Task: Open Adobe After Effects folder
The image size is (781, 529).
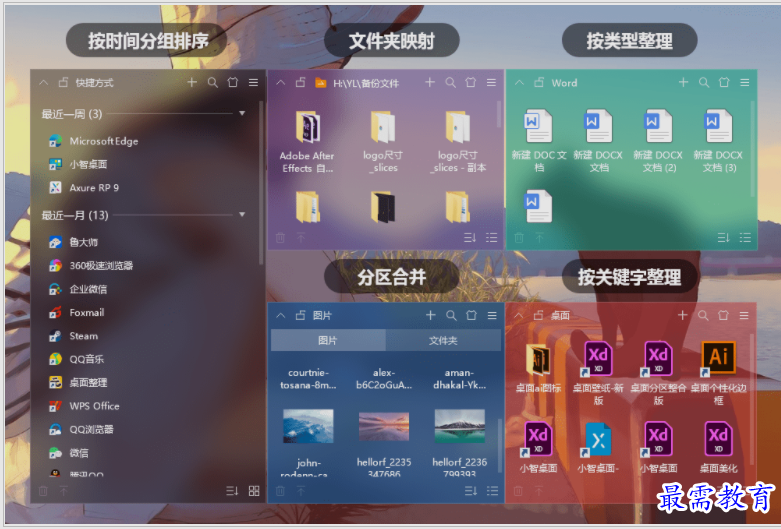Action: (x=307, y=141)
